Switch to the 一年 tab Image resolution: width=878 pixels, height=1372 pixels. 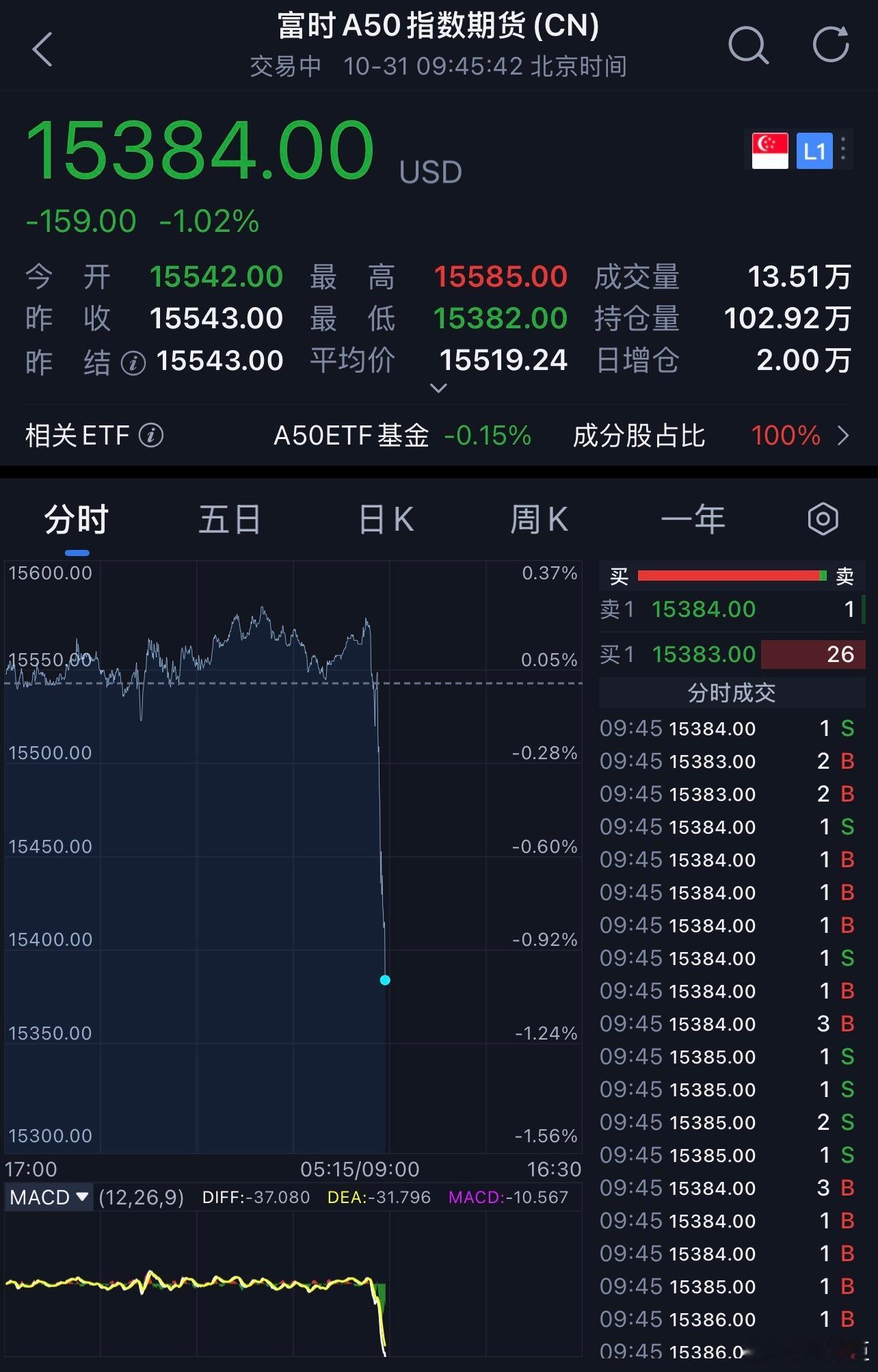click(x=693, y=520)
